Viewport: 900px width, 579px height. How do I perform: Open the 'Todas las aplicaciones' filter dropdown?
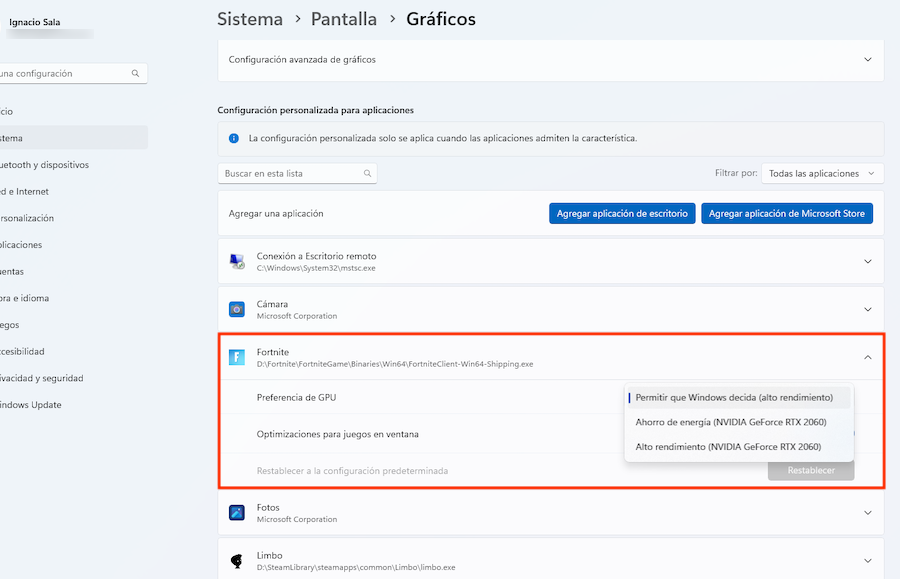pos(822,173)
